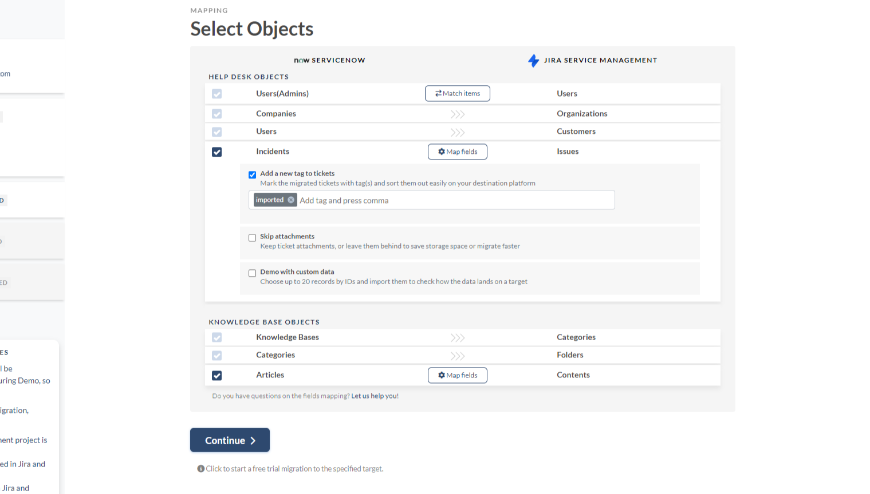Remove the imported tag chip

pos(291,200)
